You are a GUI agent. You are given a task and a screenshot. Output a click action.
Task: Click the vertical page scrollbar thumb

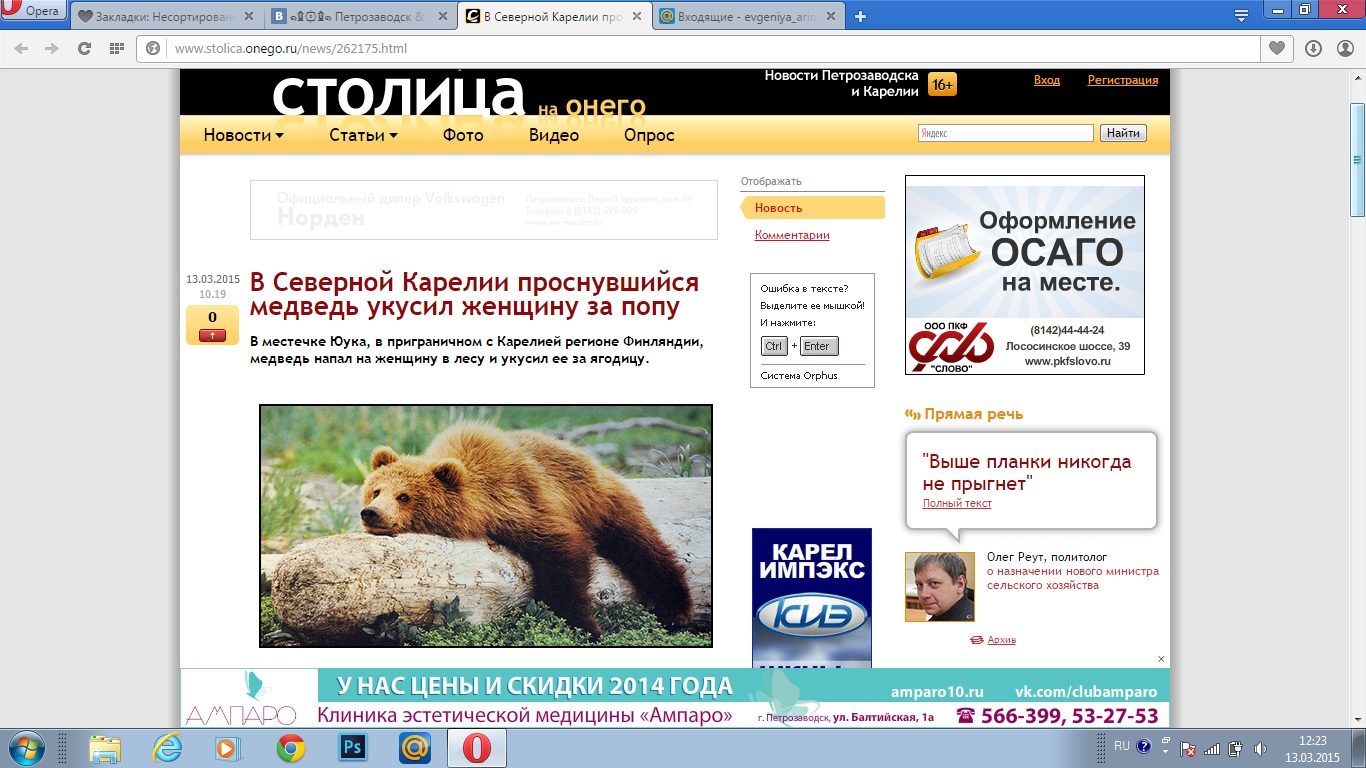(x=1357, y=160)
